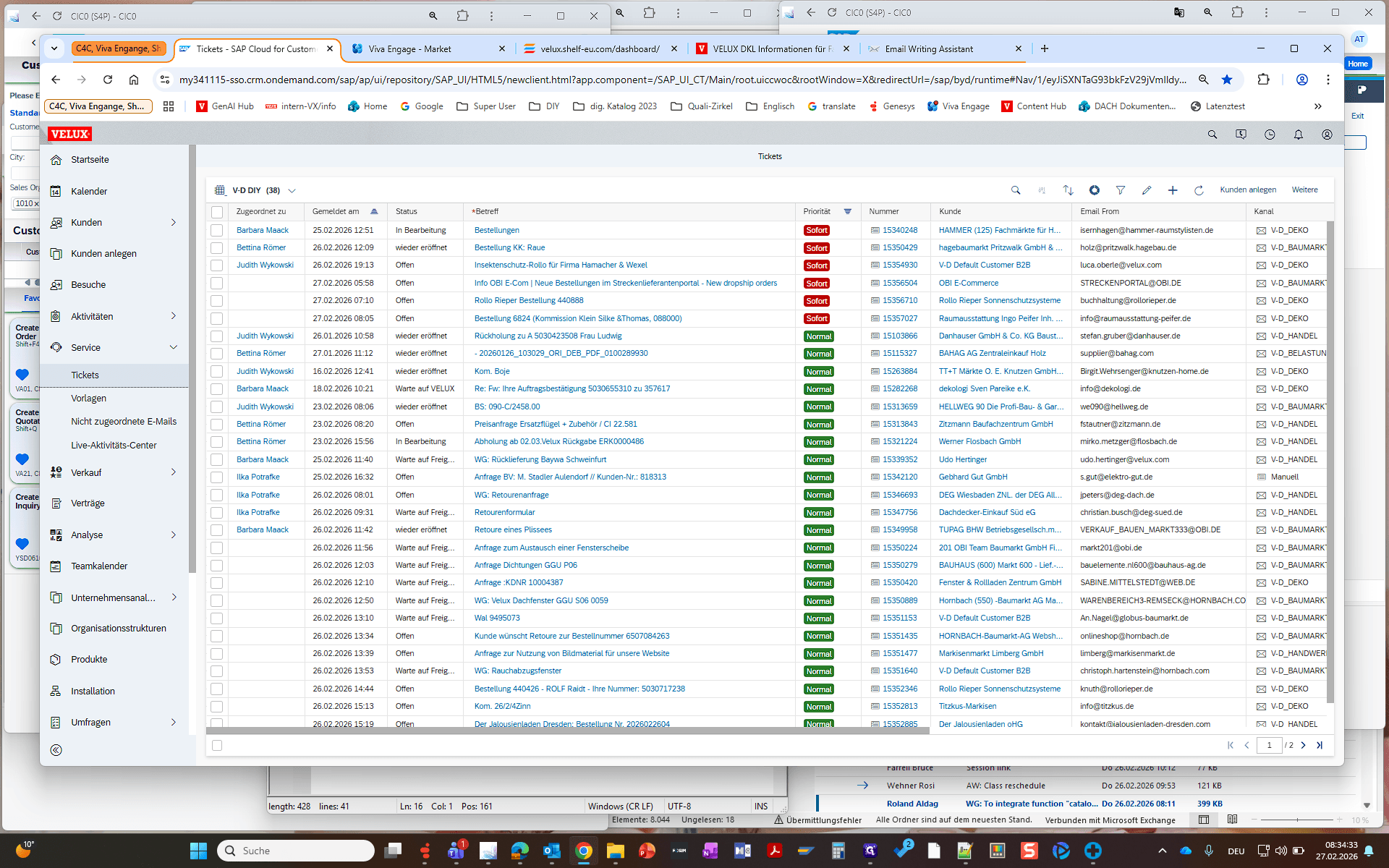Open customer link OBI E-Commerce
The width and height of the screenshot is (1389, 868).
pos(969,284)
